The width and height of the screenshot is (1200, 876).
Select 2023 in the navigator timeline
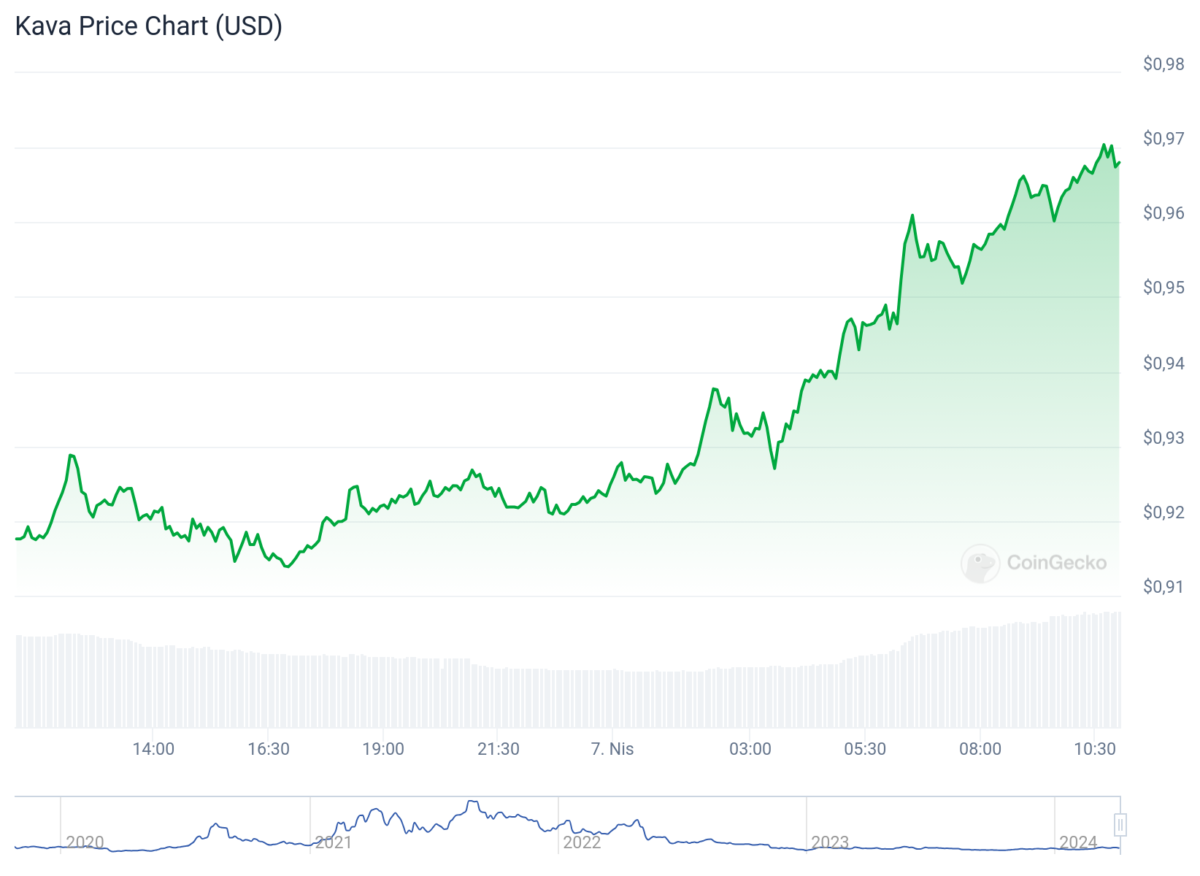[x=830, y=842]
